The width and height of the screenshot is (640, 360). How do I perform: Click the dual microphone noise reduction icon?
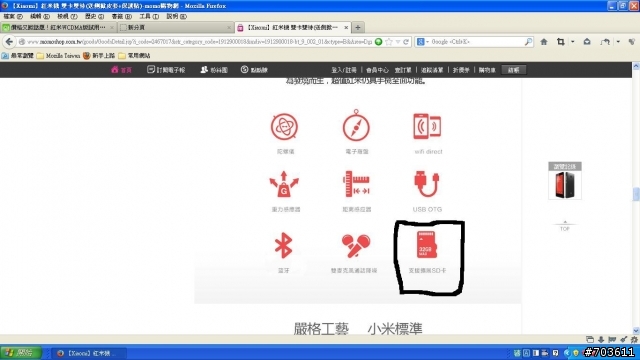click(356, 246)
